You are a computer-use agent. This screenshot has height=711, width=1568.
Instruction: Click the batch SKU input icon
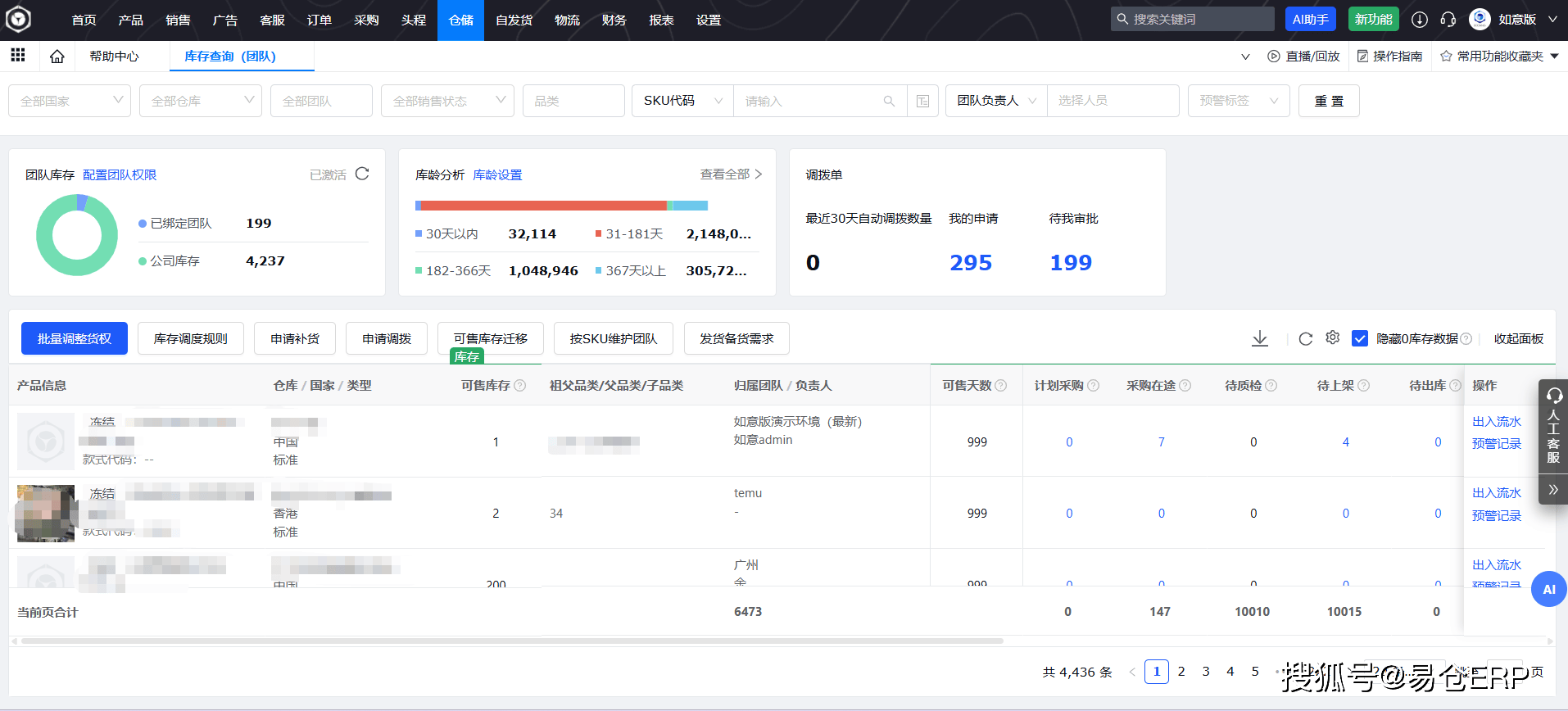(922, 101)
